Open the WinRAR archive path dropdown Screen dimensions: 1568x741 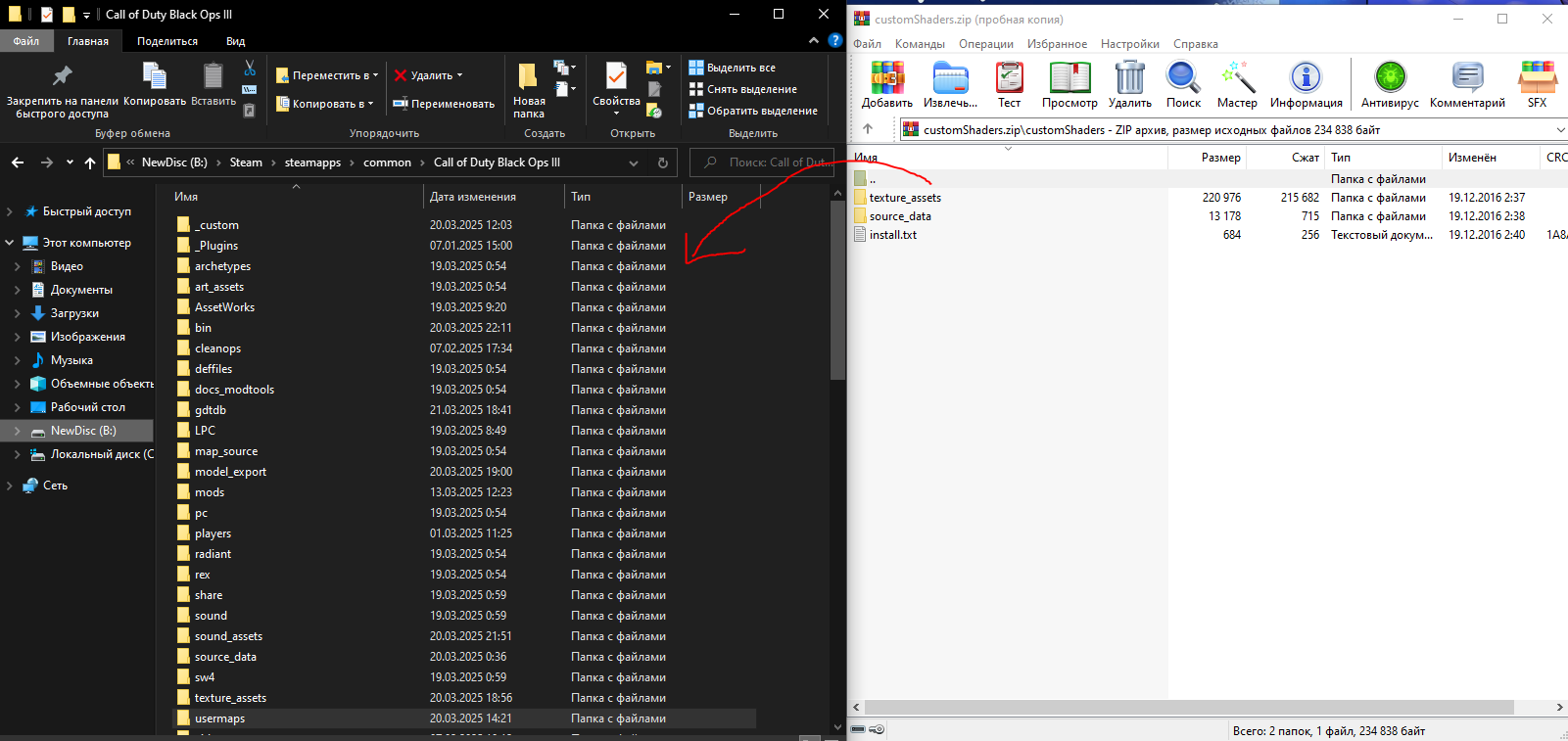tap(1560, 129)
